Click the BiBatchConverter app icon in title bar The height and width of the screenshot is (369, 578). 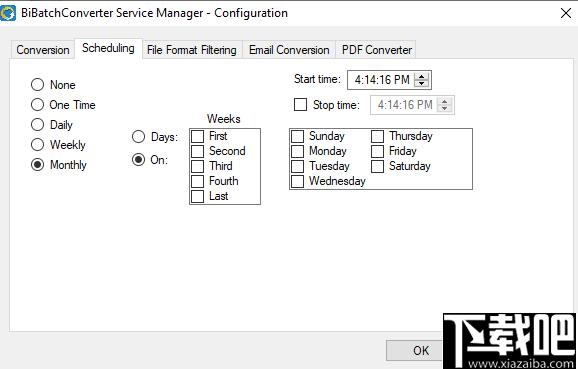(8, 13)
